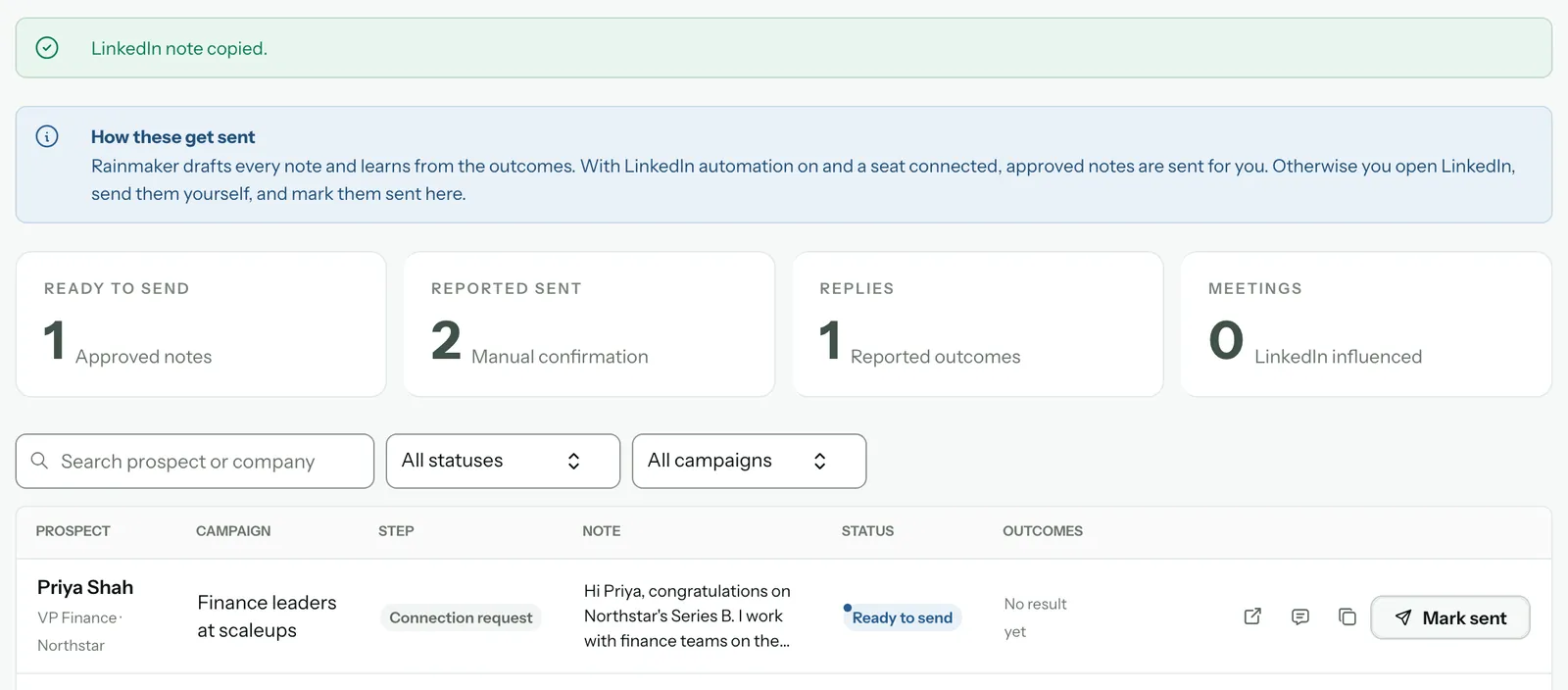
Task: Click the VP Finance · Northstar subtitle
Action: coord(79,631)
